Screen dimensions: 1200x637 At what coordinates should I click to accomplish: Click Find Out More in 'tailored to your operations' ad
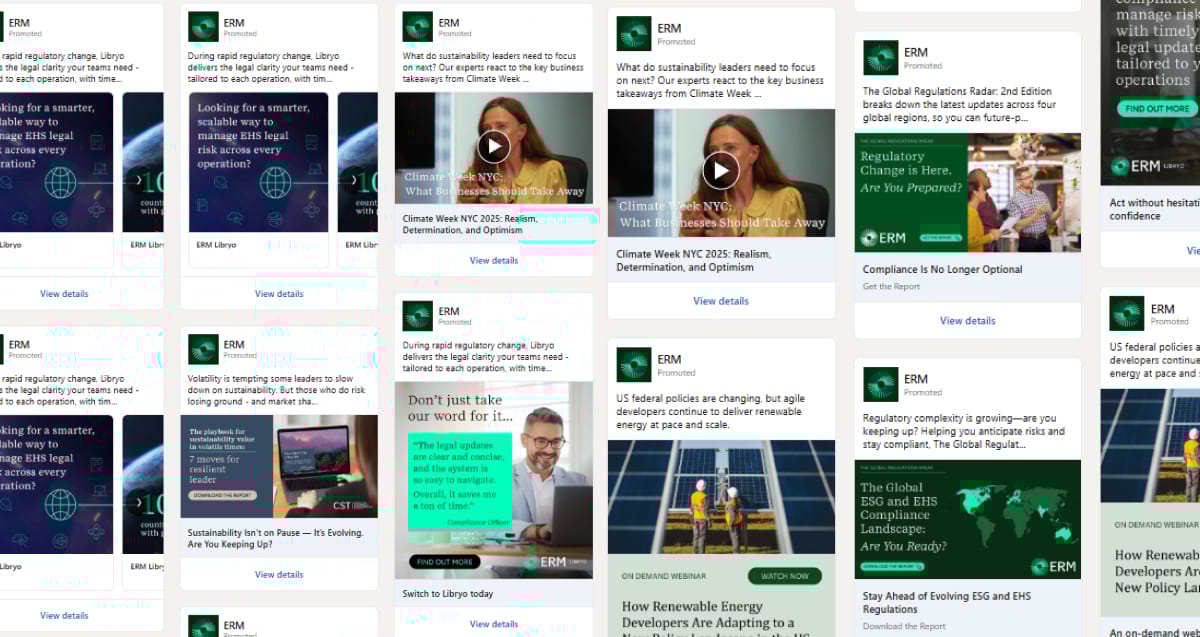pyautogui.click(x=1157, y=108)
